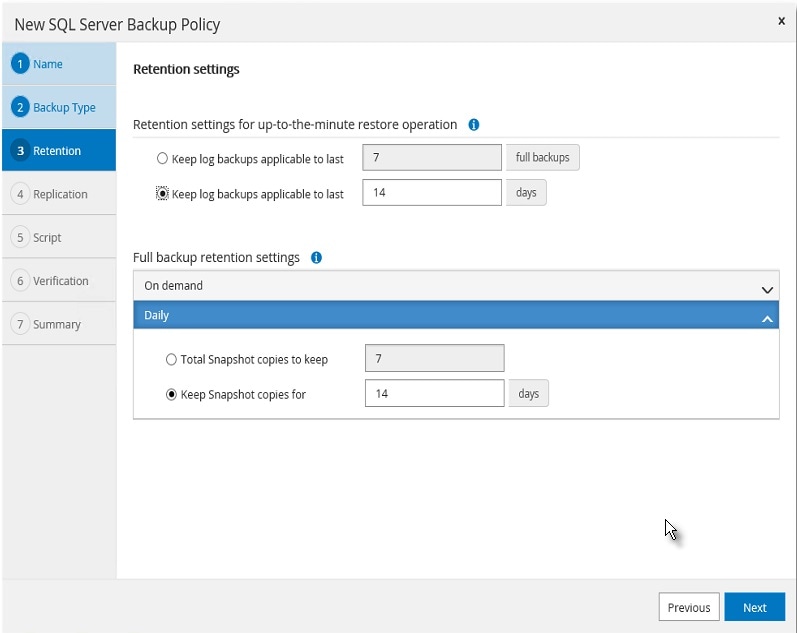The image size is (797, 633).
Task: Jump to wizard step 7 Summary
Action: coord(59,324)
